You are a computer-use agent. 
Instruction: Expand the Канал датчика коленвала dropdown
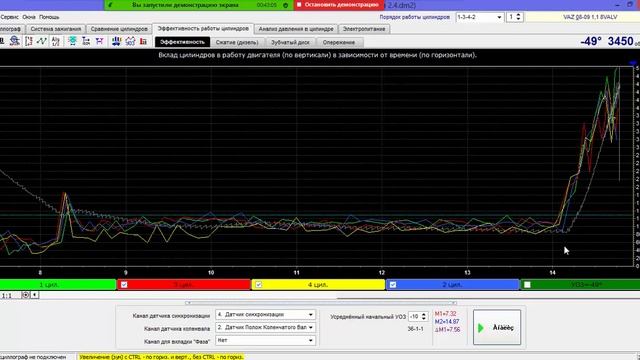(x=265, y=327)
